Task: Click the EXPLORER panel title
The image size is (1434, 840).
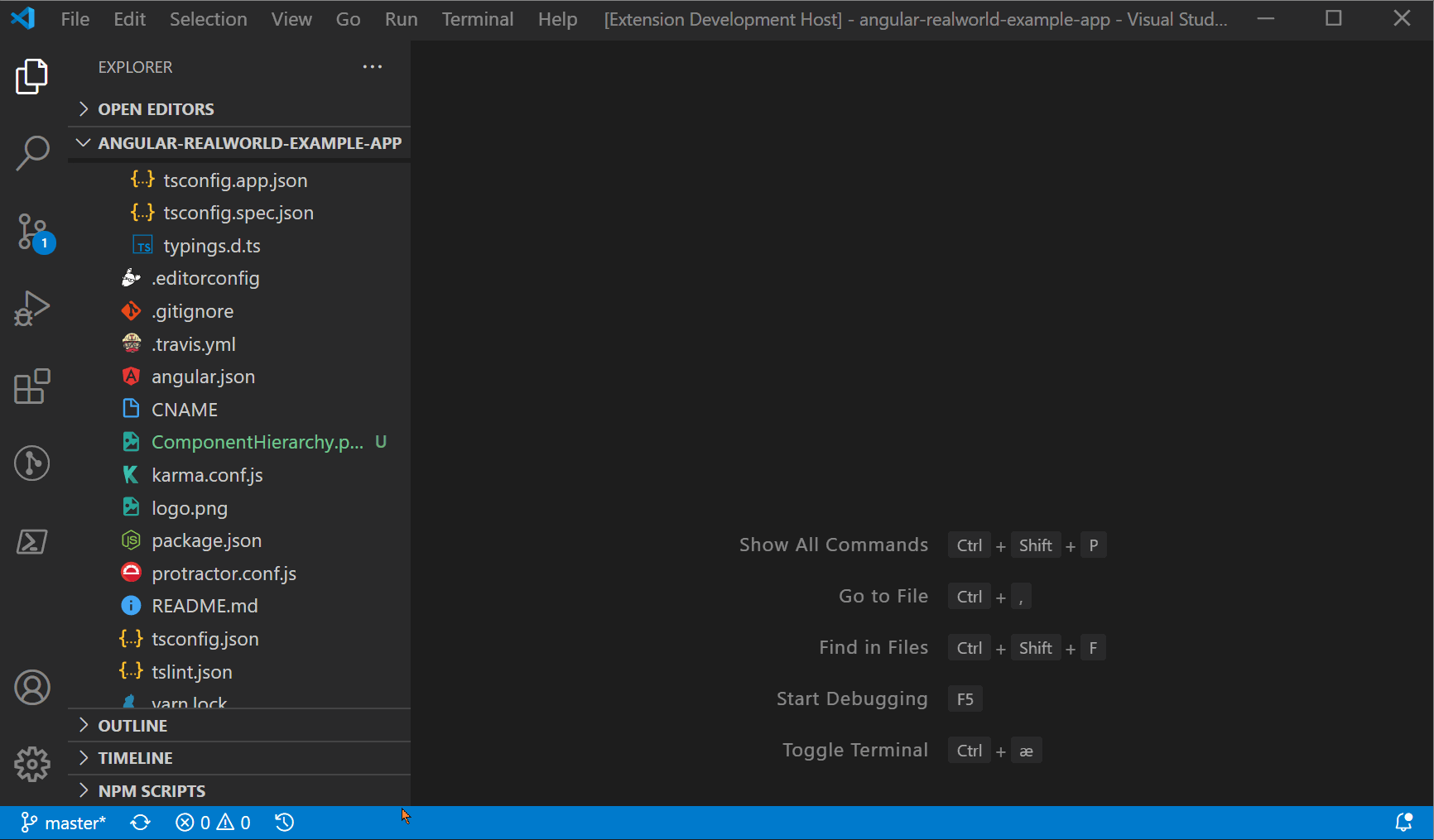Action: click(135, 67)
